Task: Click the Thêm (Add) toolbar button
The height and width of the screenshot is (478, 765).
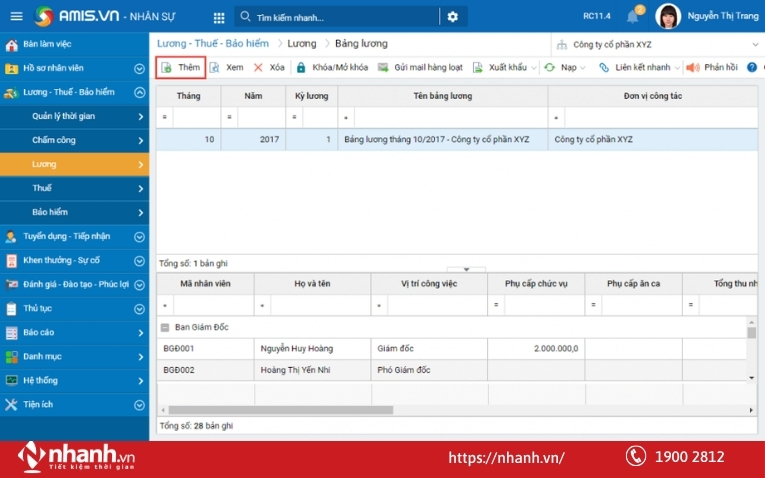Action: coord(181,67)
